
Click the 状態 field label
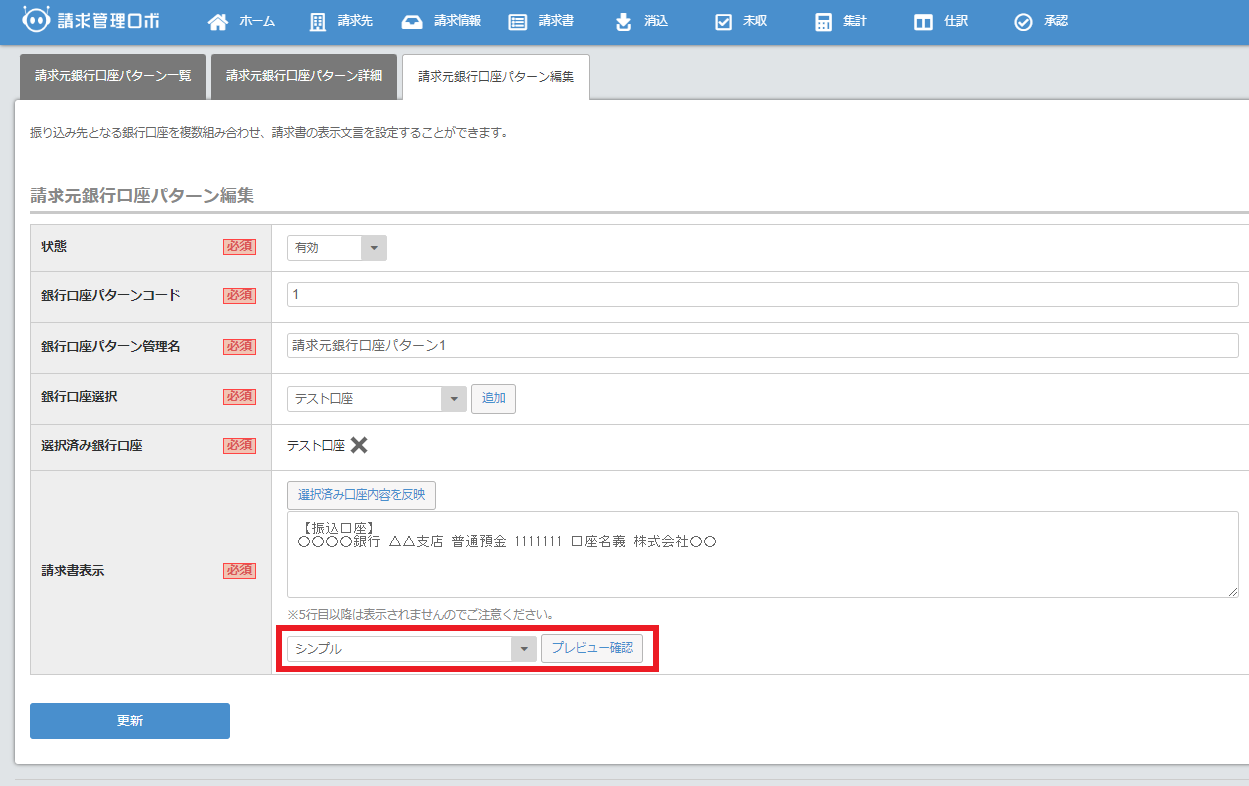[54, 247]
